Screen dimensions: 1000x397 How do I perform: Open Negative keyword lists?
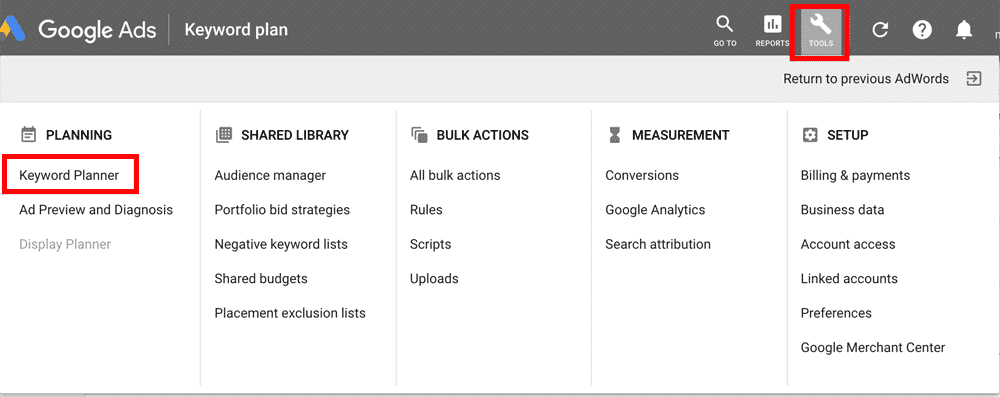(x=281, y=244)
